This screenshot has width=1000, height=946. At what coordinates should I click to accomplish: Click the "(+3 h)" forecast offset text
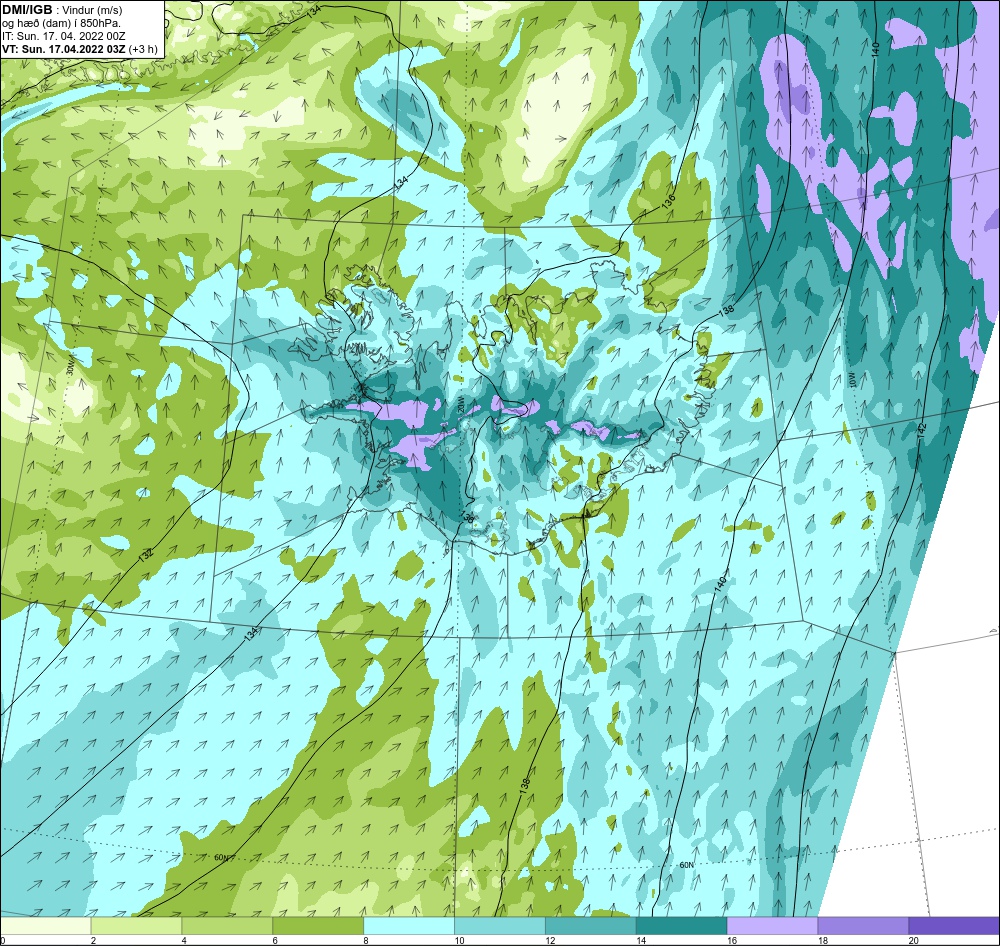(x=143, y=49)
